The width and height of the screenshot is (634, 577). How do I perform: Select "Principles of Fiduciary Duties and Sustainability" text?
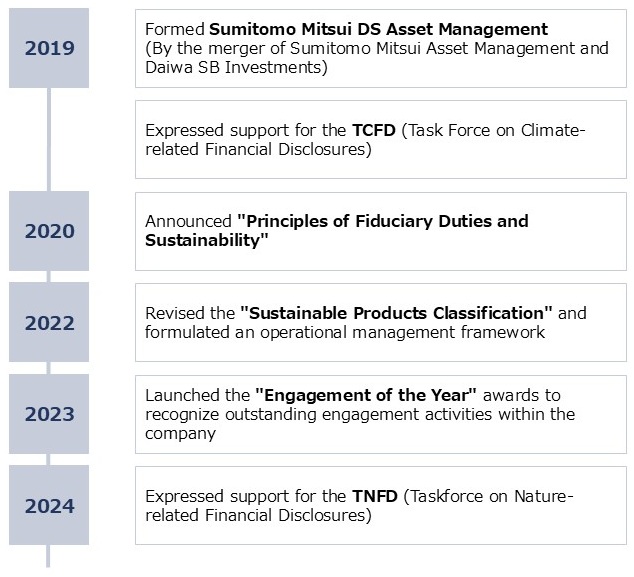coord(336,231)
